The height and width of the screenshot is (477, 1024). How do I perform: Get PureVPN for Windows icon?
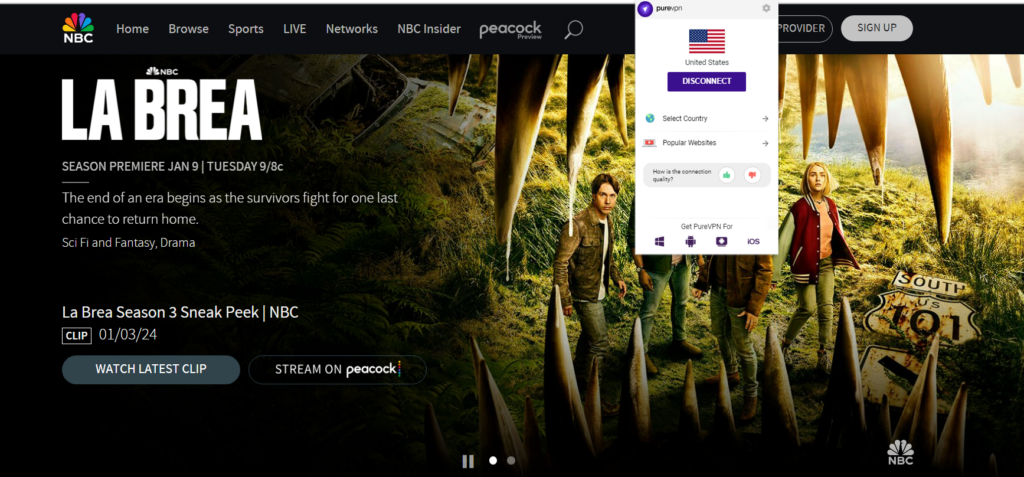pos(660,241)
